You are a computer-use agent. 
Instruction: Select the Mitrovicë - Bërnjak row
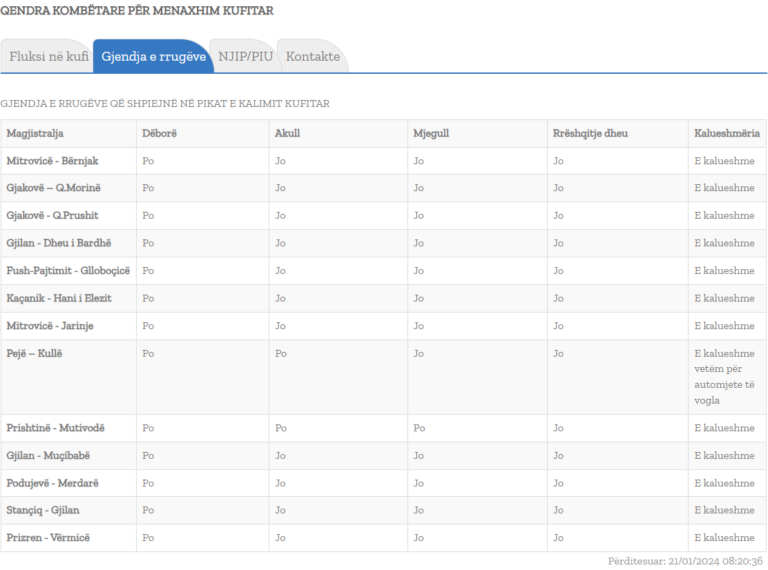pos(52,161)
